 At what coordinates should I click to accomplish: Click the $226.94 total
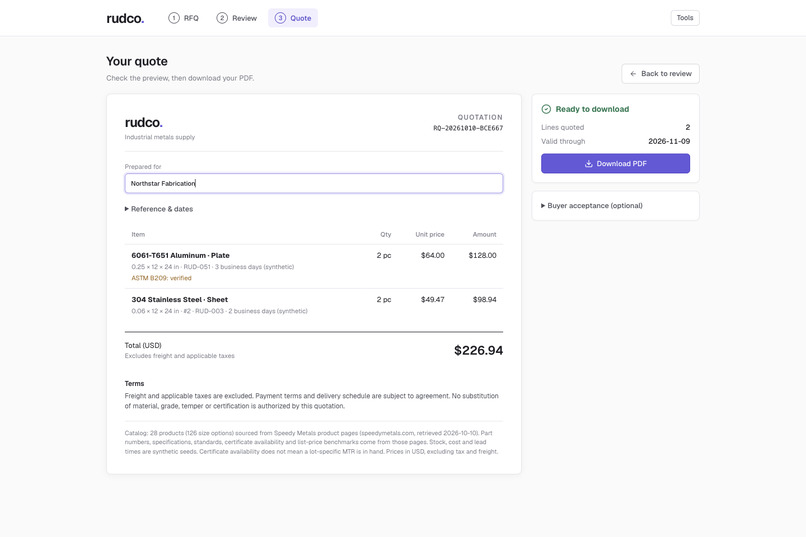pos(478,350)
